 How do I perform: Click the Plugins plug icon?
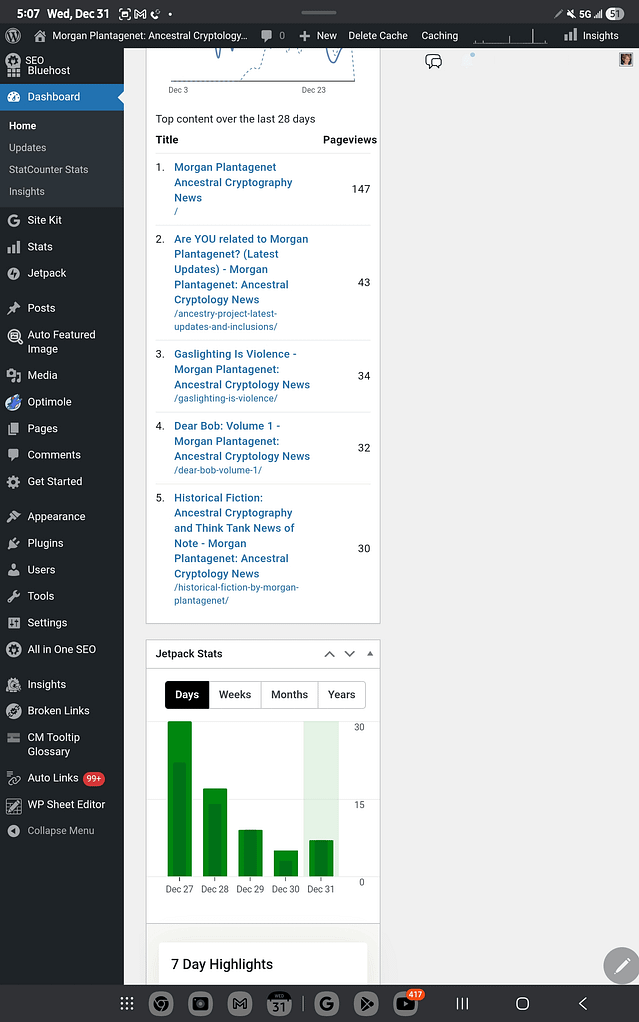[13, 543]
